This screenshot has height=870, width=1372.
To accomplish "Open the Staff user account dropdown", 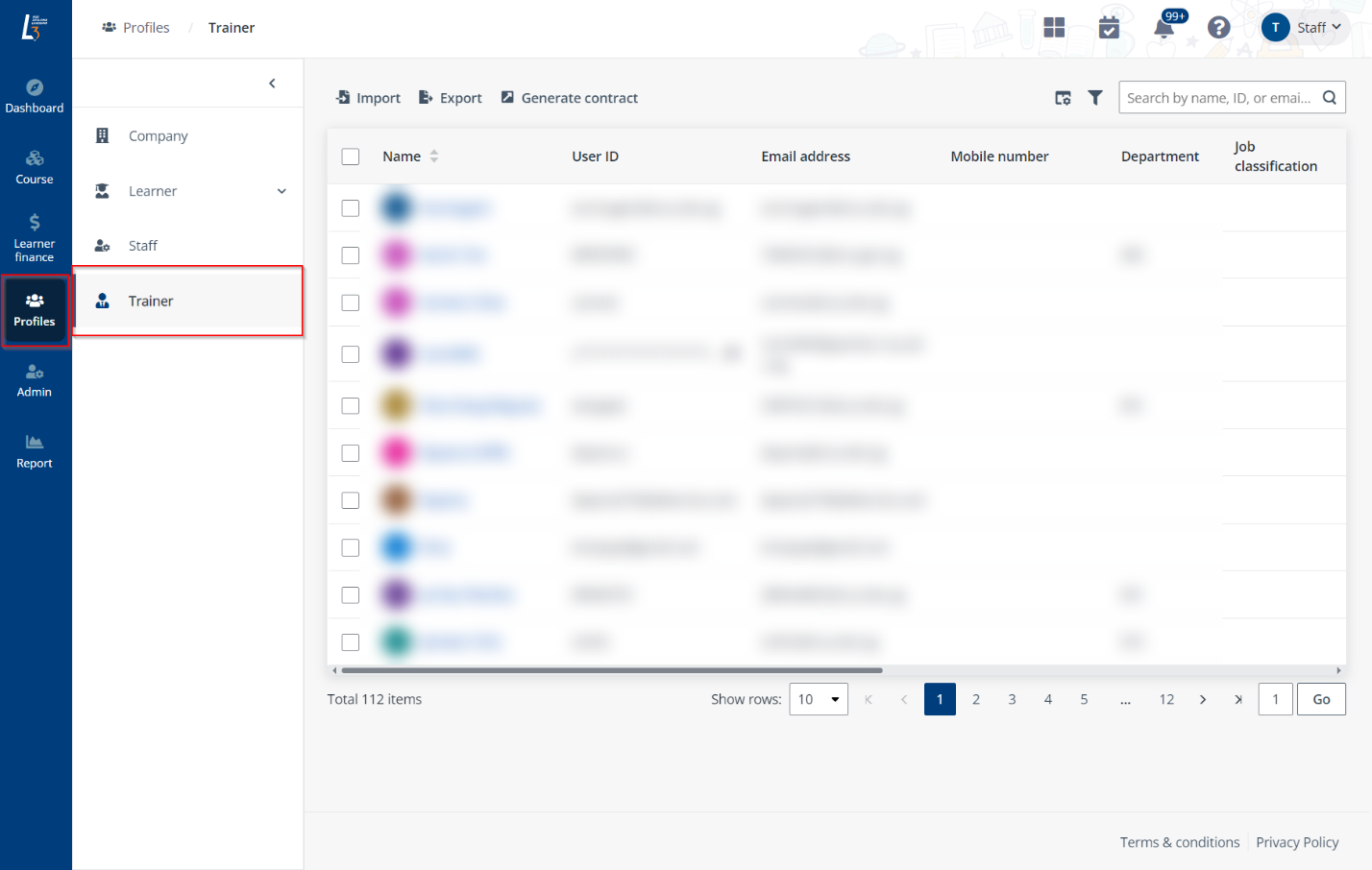I will tap(1304, 28).
